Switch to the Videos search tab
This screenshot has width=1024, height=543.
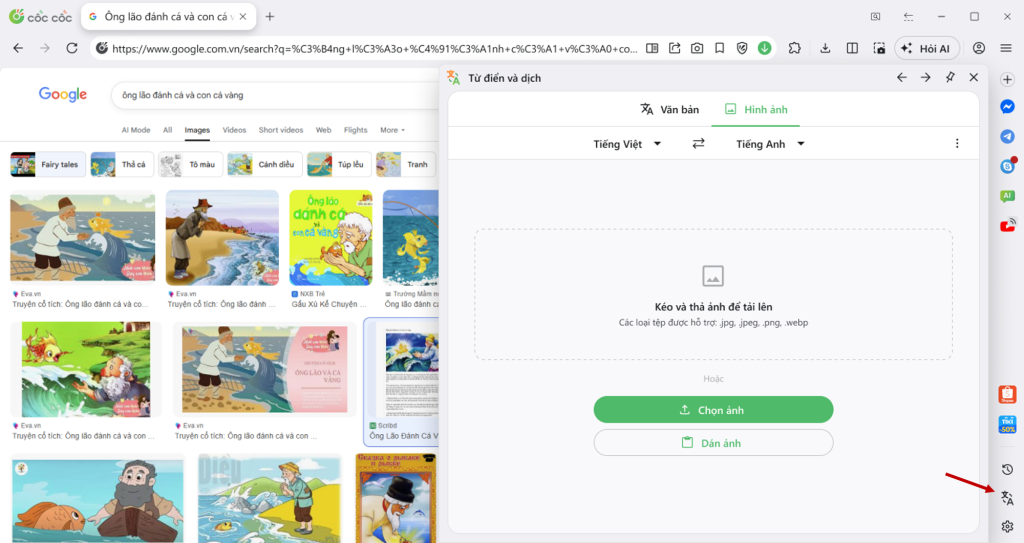click(234, 130)
